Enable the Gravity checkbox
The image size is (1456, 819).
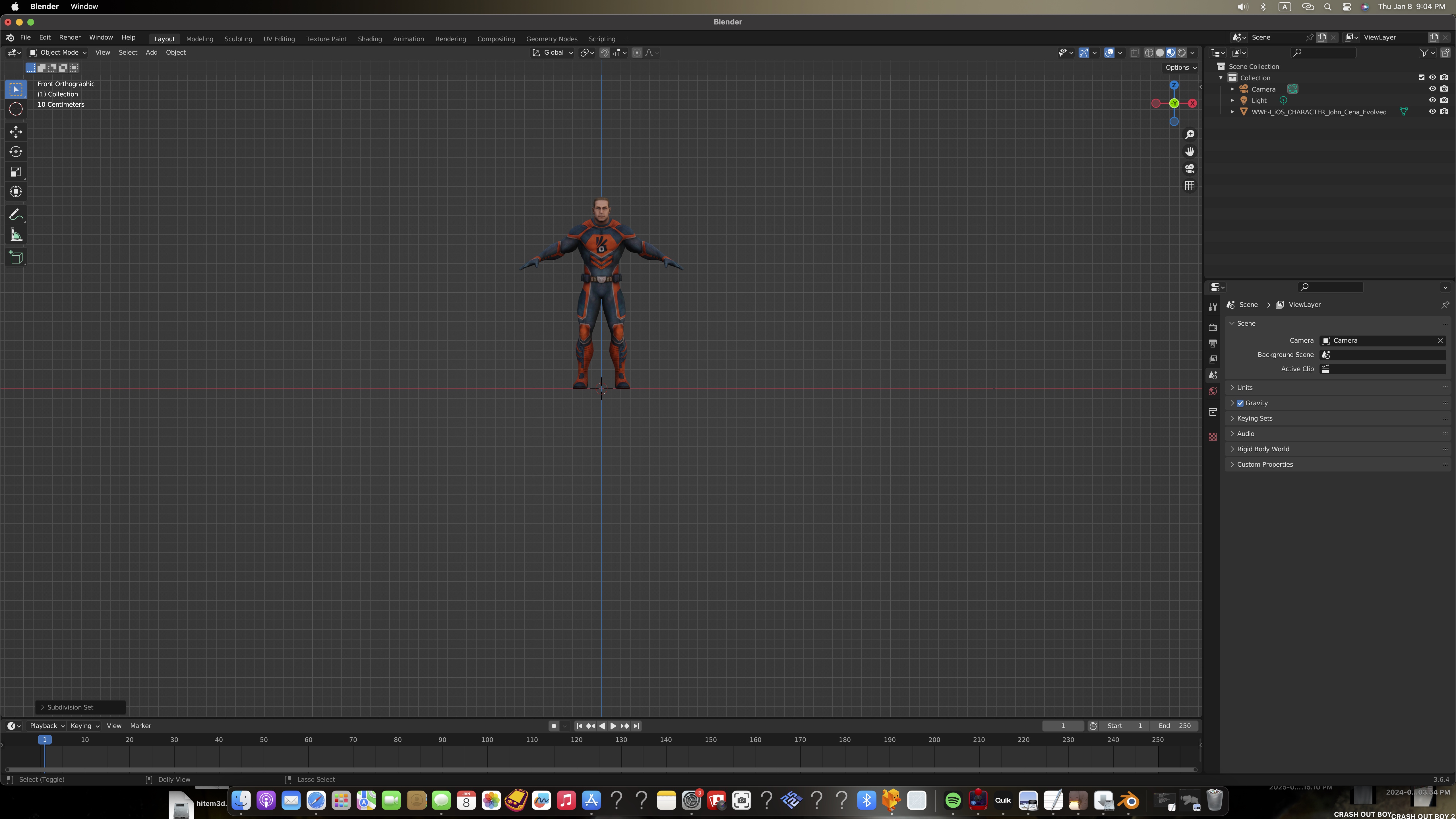[x=1240, y=403]
